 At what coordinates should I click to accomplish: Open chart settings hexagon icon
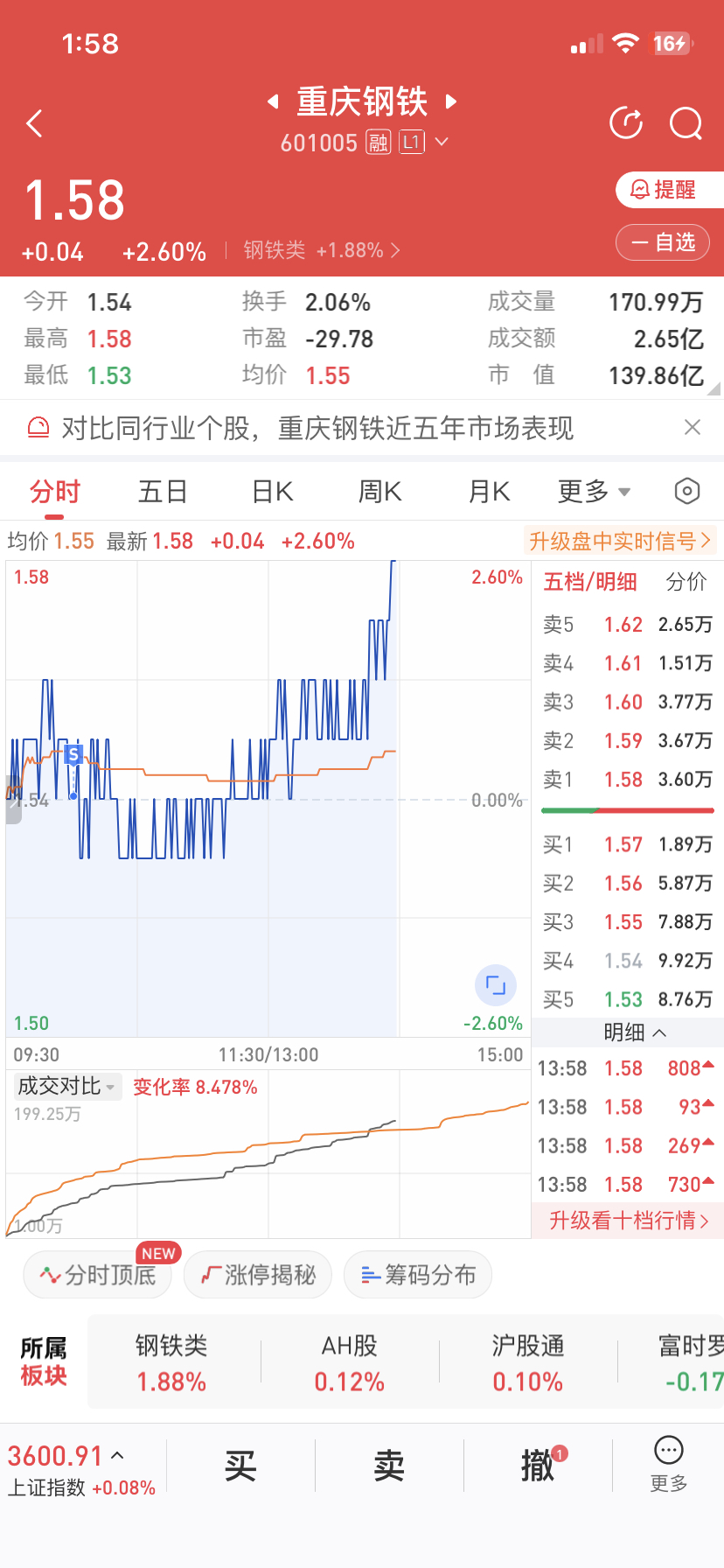click(x=687, y=492)
